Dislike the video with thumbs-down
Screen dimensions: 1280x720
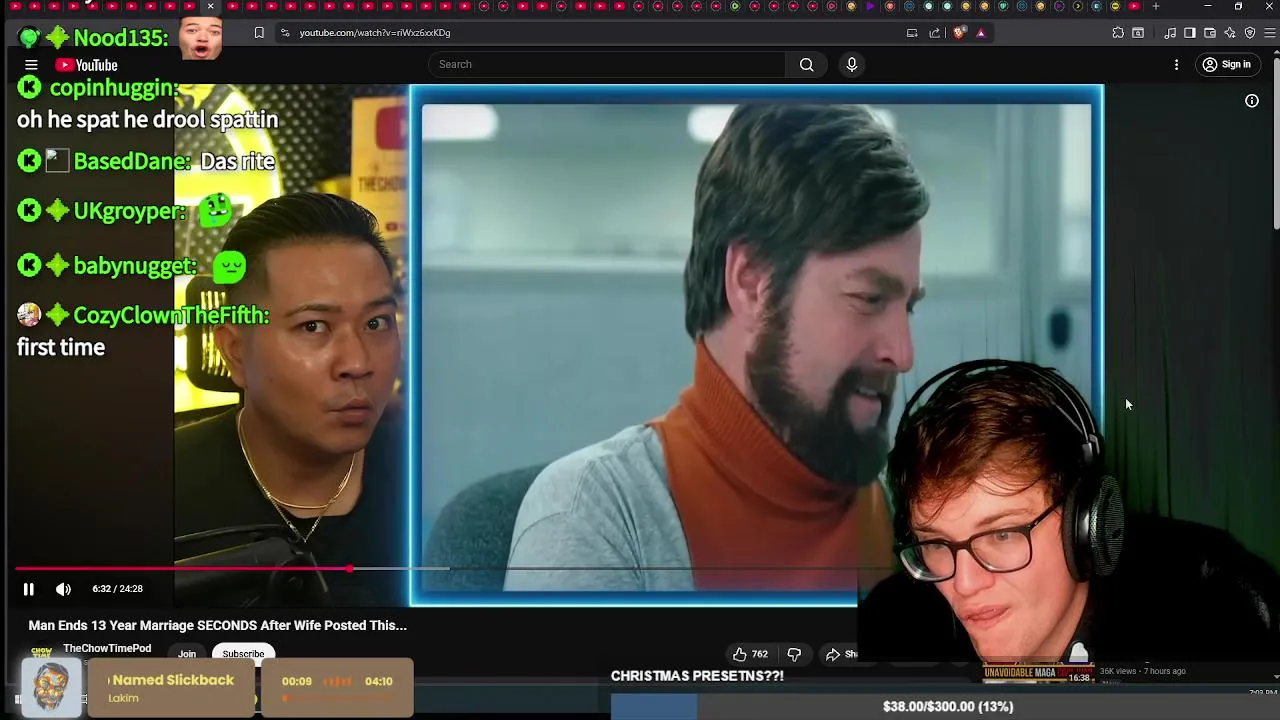[794, 654]
